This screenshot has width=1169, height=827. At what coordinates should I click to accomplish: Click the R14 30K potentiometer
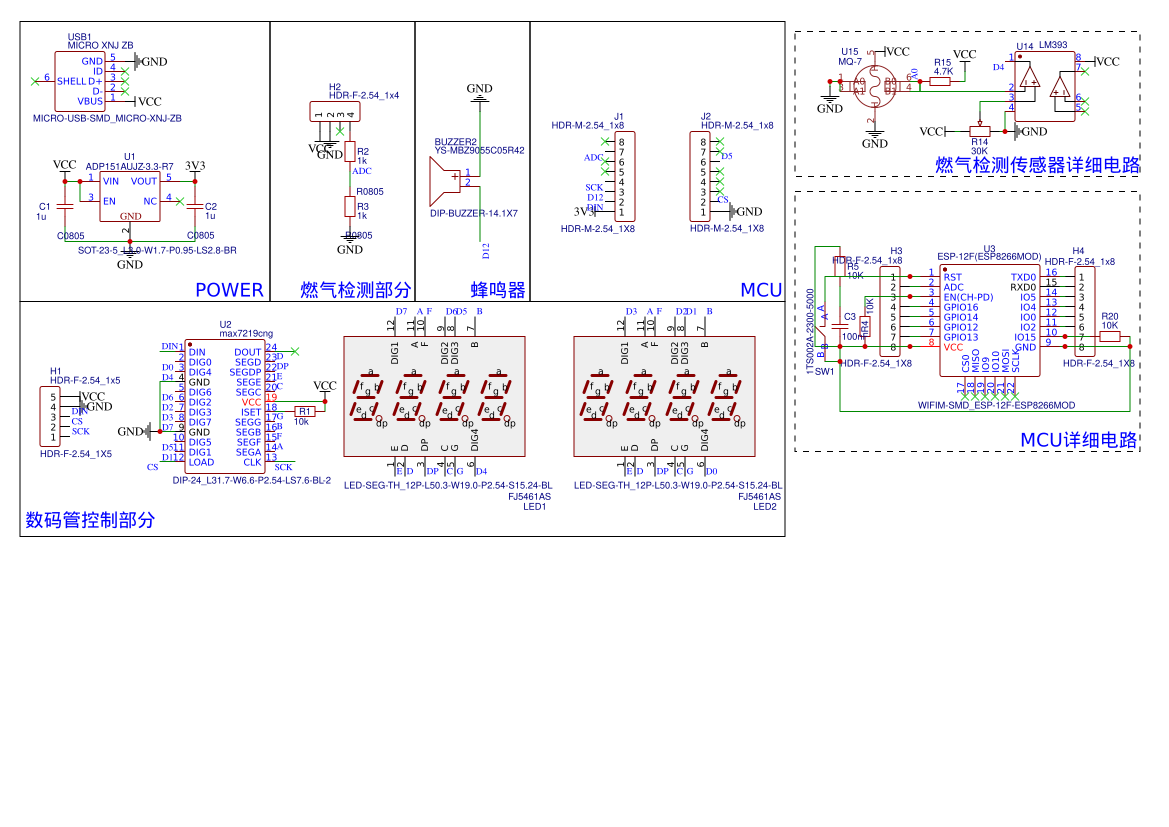[979, 131]
